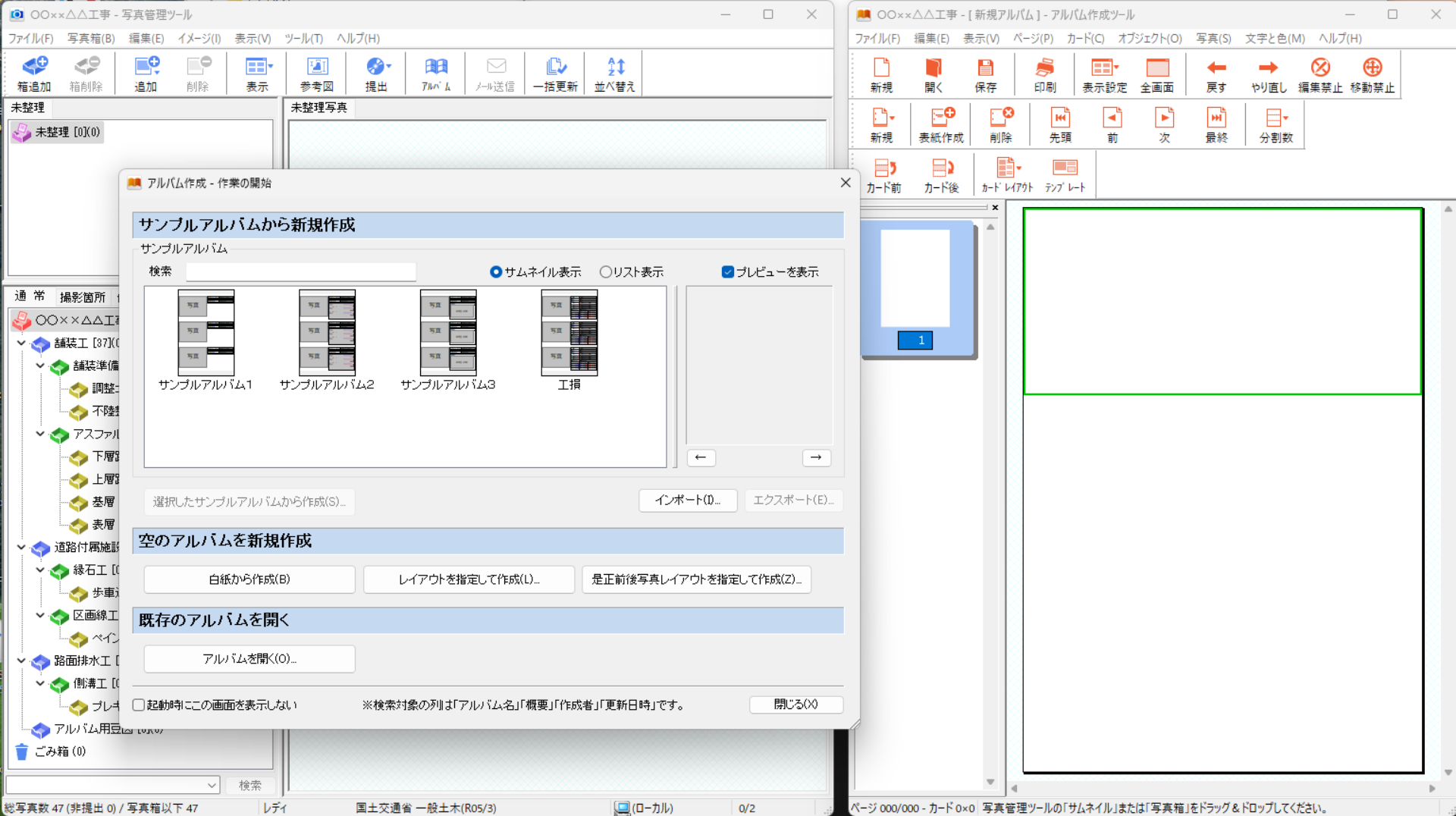Collapse the 舗装工 tree branch

point(21,344)
